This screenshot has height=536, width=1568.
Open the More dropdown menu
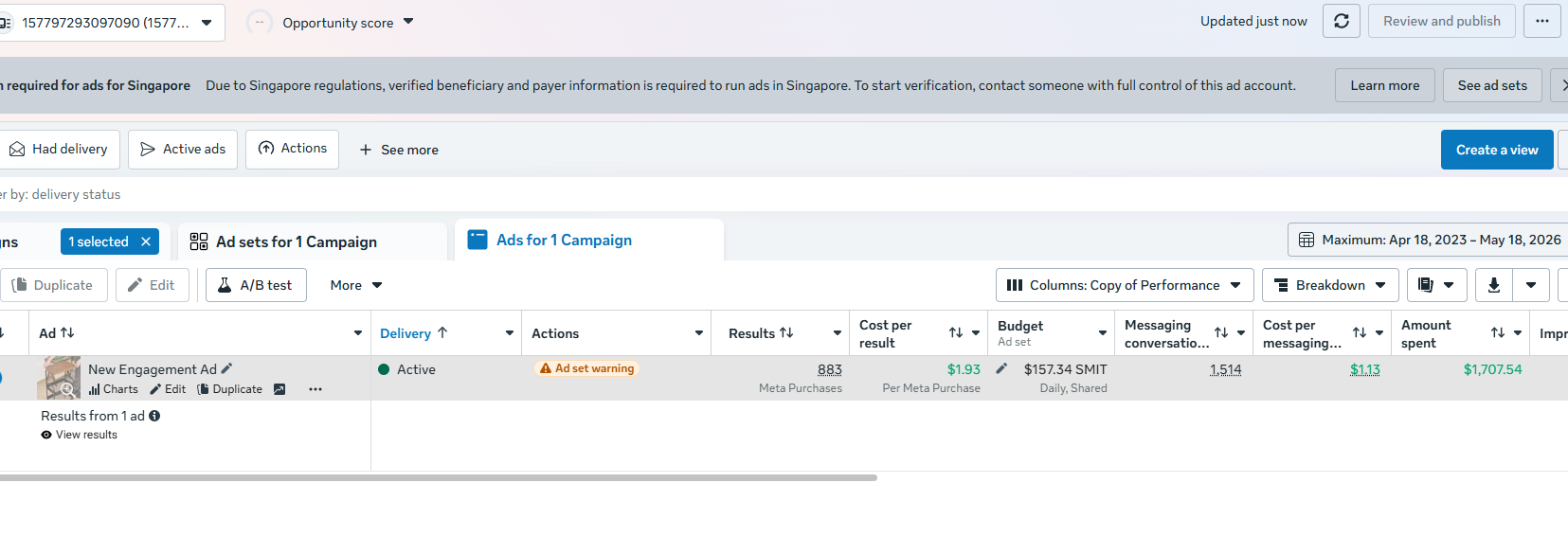point(356,285)
